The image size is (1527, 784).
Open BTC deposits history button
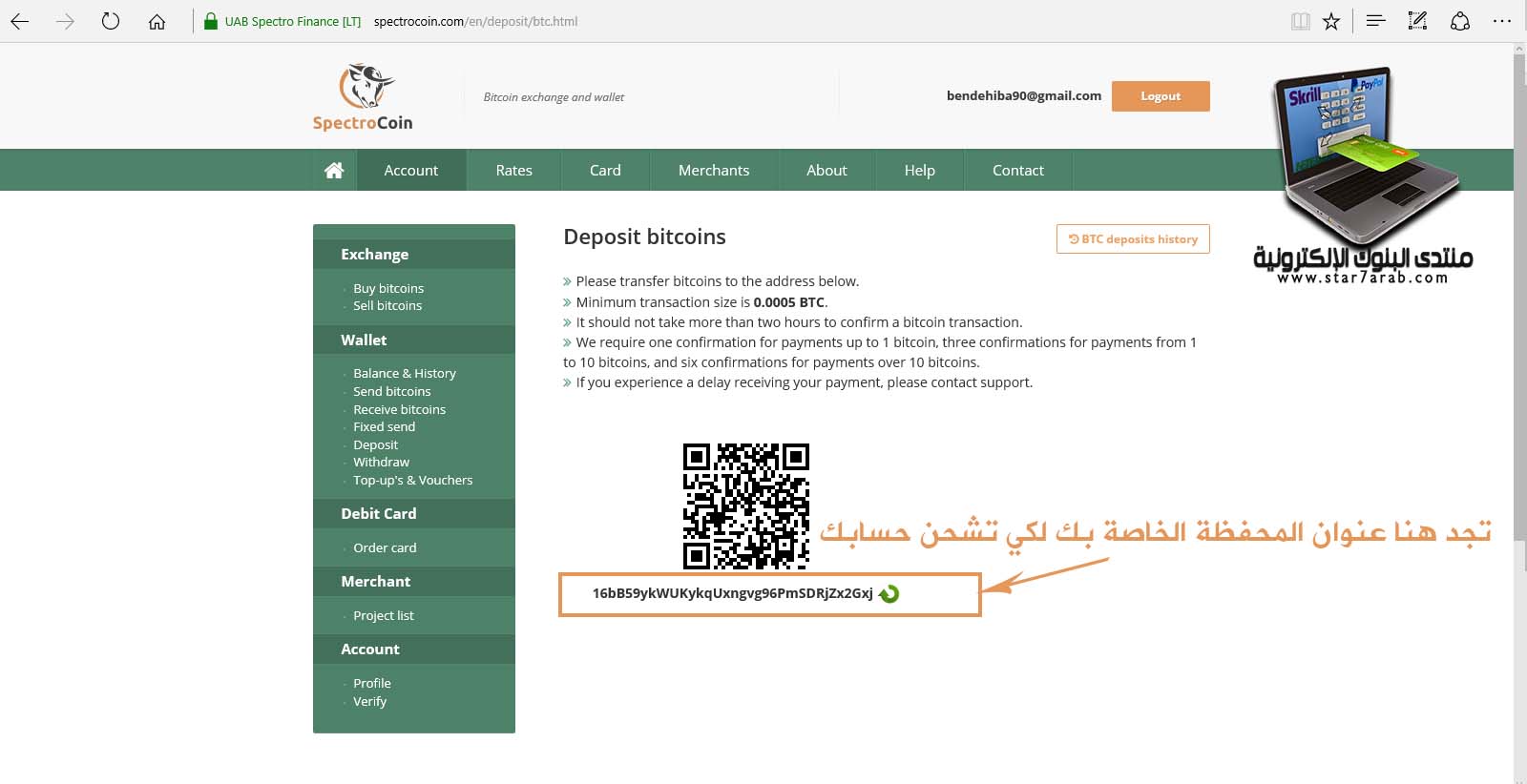click(x=1133, y=239)
